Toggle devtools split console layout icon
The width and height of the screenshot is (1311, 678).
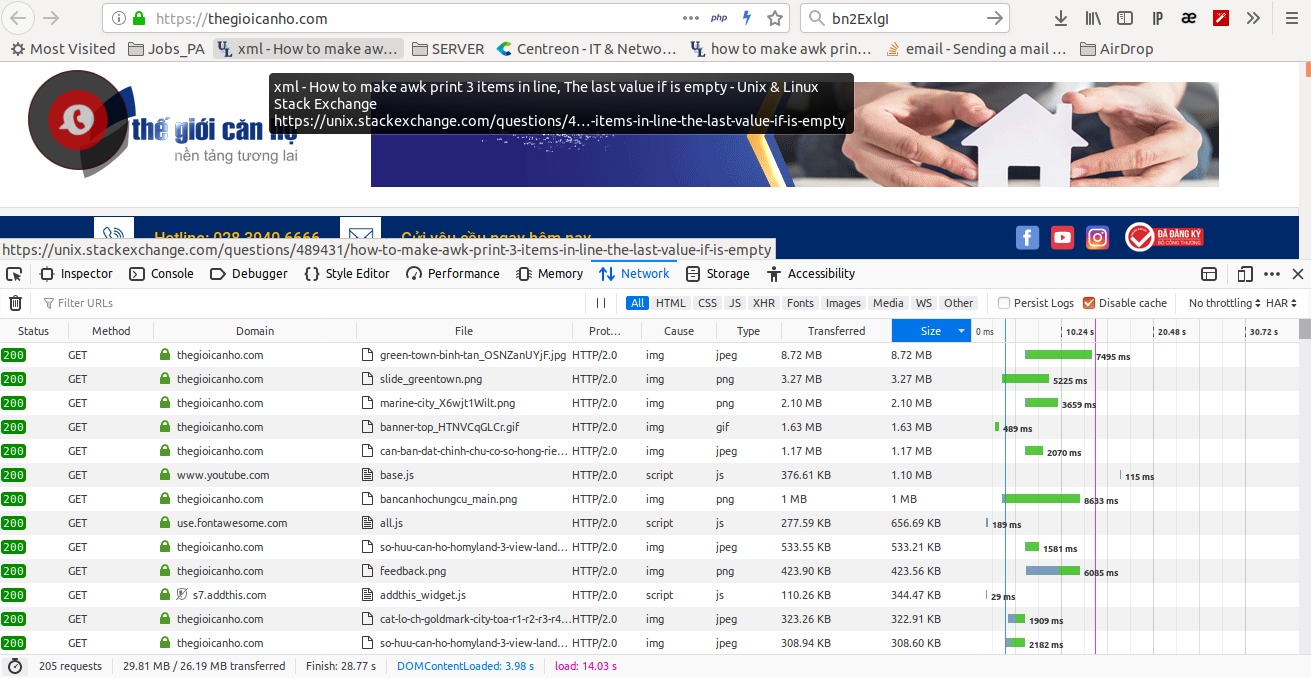(x=1209, y=274)
